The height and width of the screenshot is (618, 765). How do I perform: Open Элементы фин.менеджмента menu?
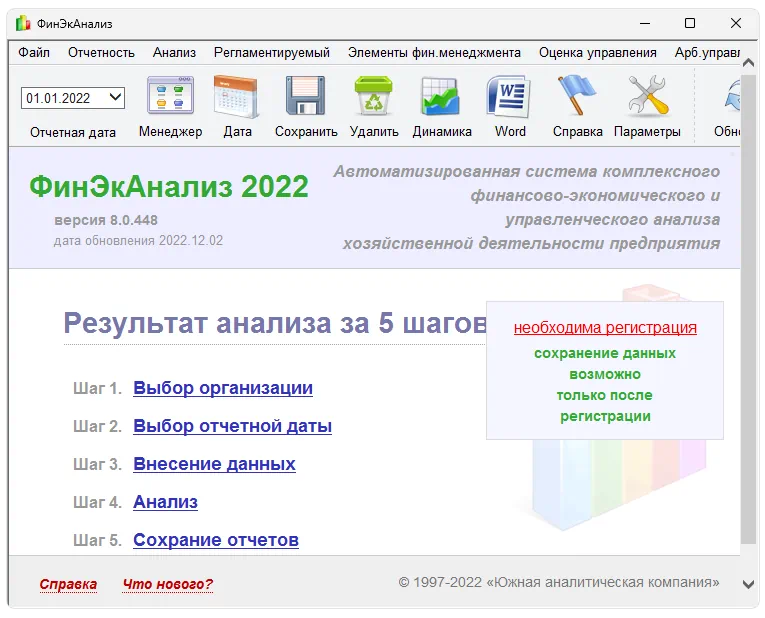(434, 52)
